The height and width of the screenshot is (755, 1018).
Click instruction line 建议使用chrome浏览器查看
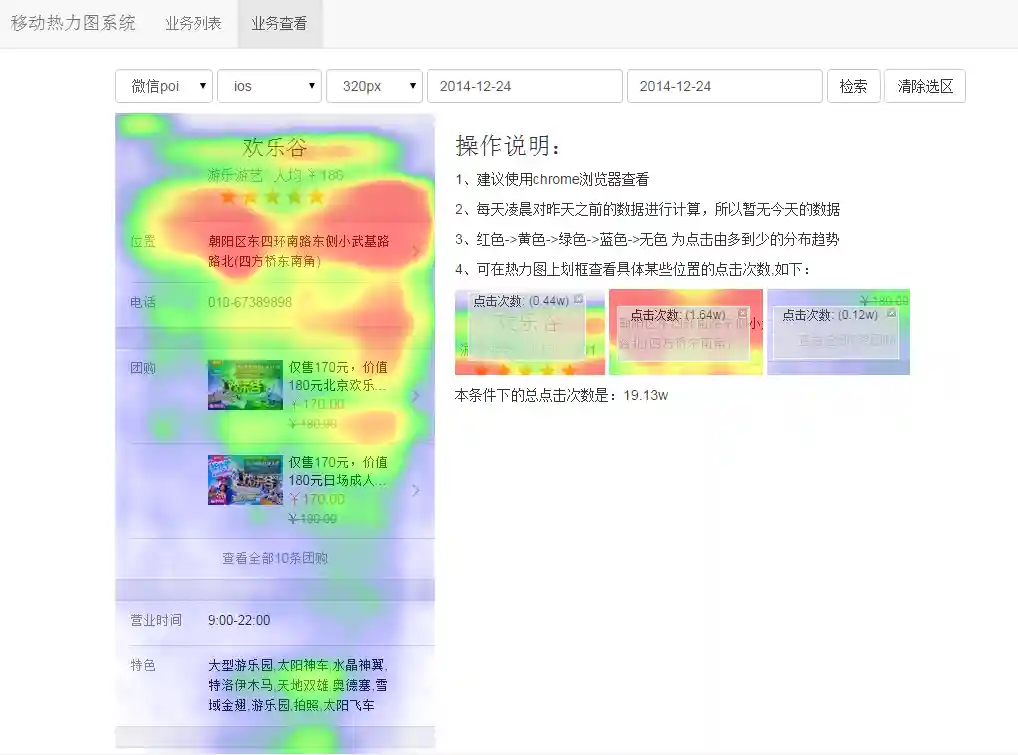tap(552, 179)
